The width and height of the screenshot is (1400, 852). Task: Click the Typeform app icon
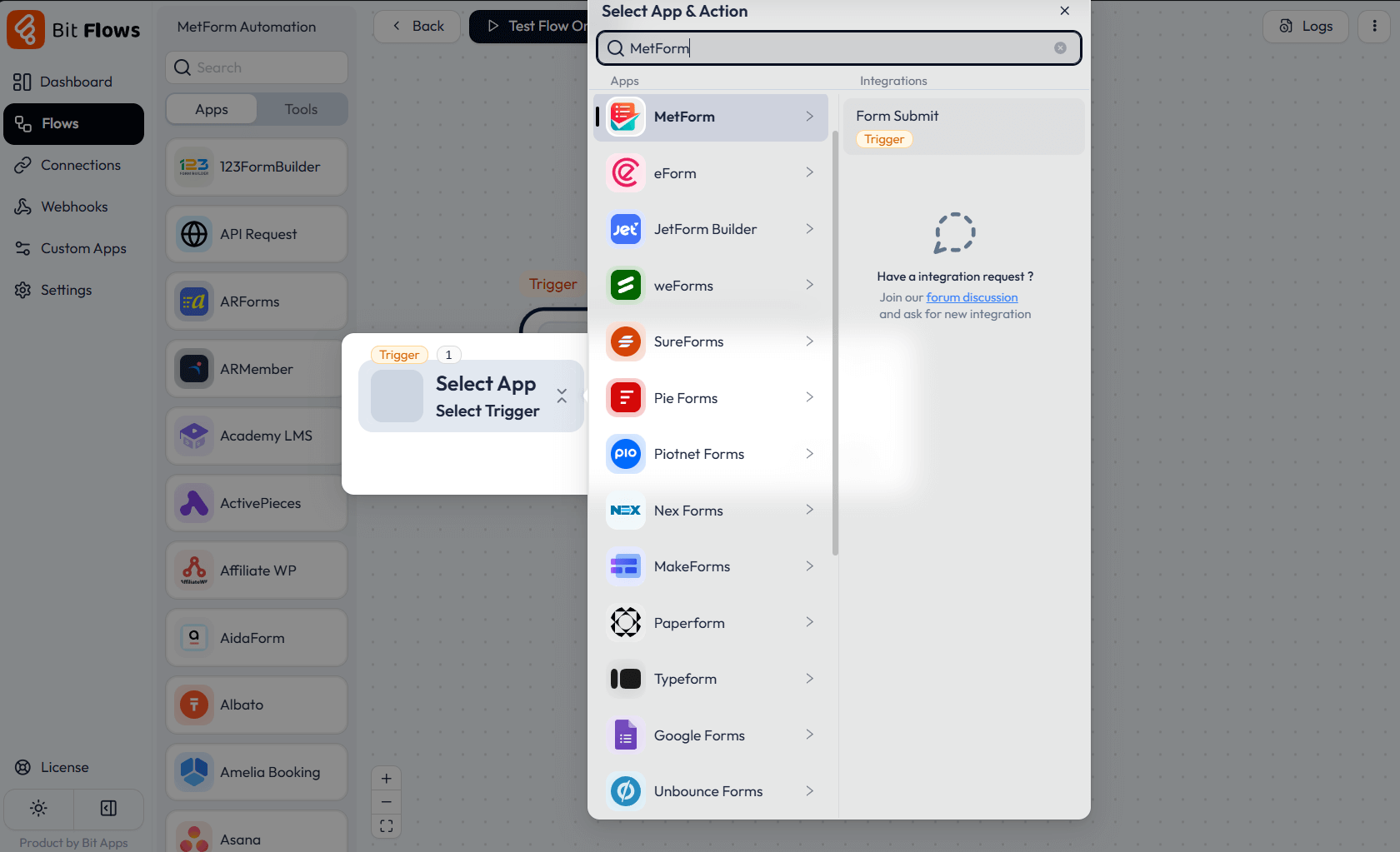625,679
